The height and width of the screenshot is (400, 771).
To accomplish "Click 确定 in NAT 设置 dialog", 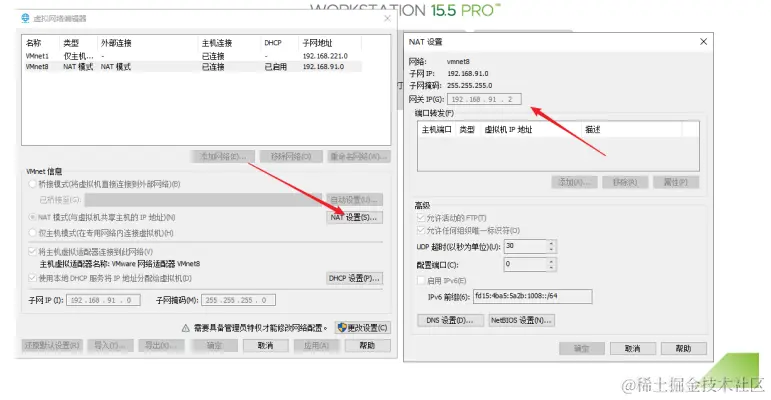I will pos(582,348).
